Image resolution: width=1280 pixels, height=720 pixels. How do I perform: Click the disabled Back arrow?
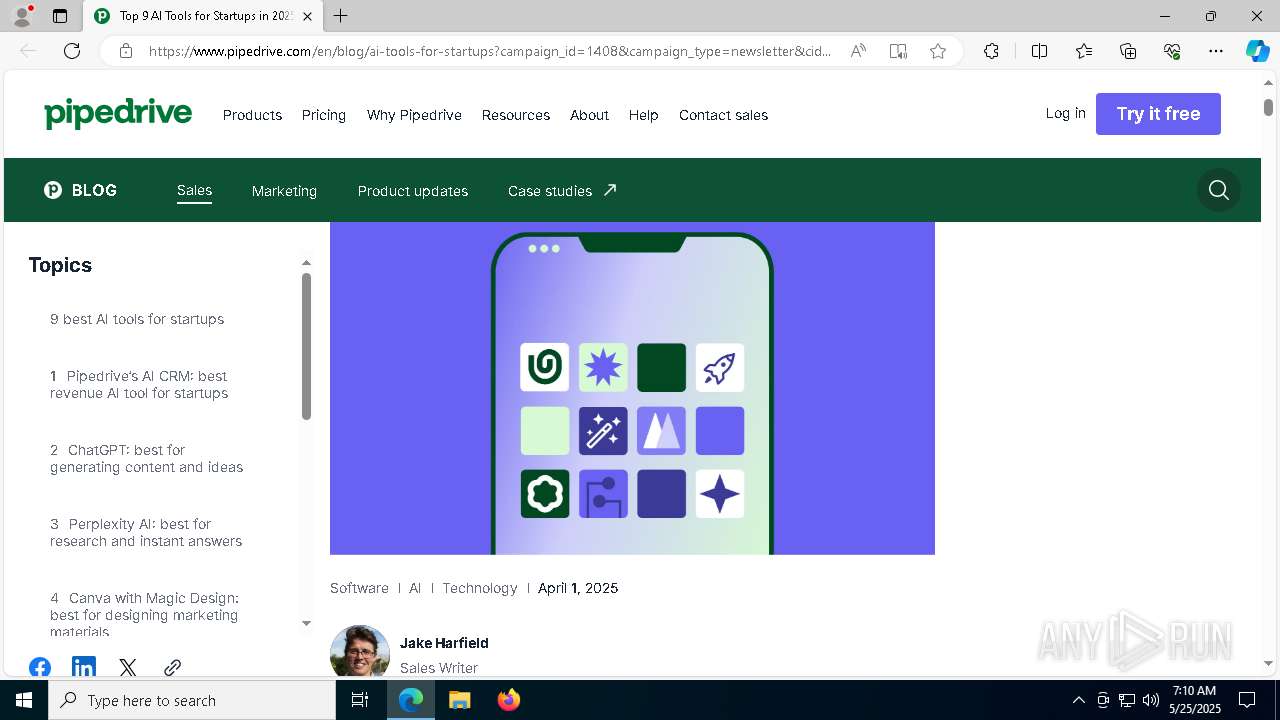point(28,51)
